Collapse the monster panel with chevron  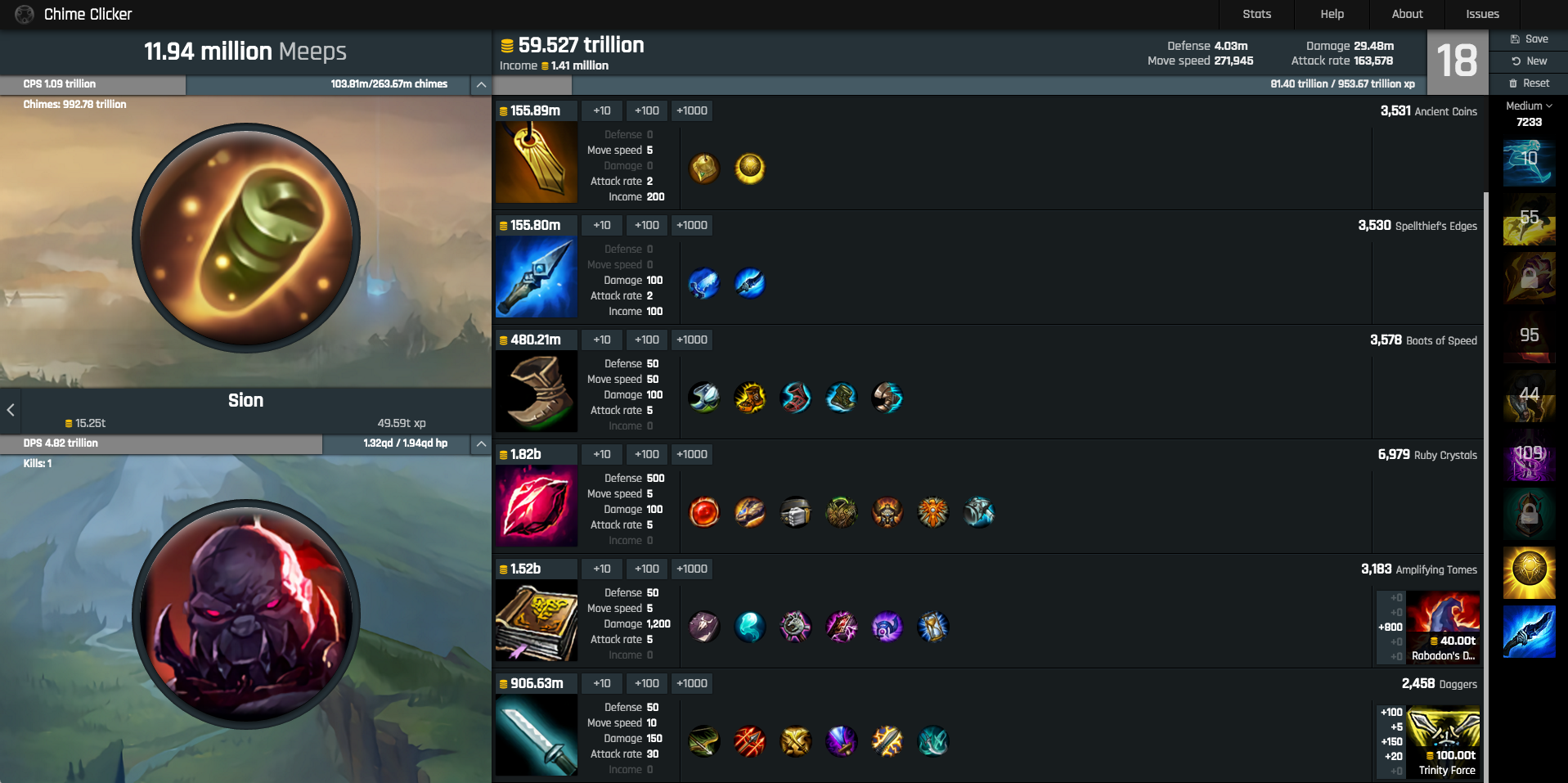481,443
